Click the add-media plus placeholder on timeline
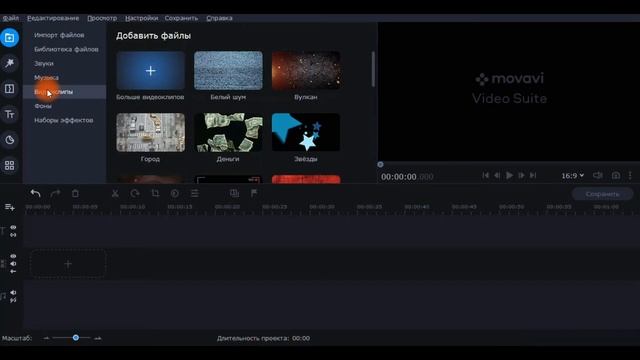Viewport: 640px width, 360px height. pyautogui.click(x=68, y=264)
